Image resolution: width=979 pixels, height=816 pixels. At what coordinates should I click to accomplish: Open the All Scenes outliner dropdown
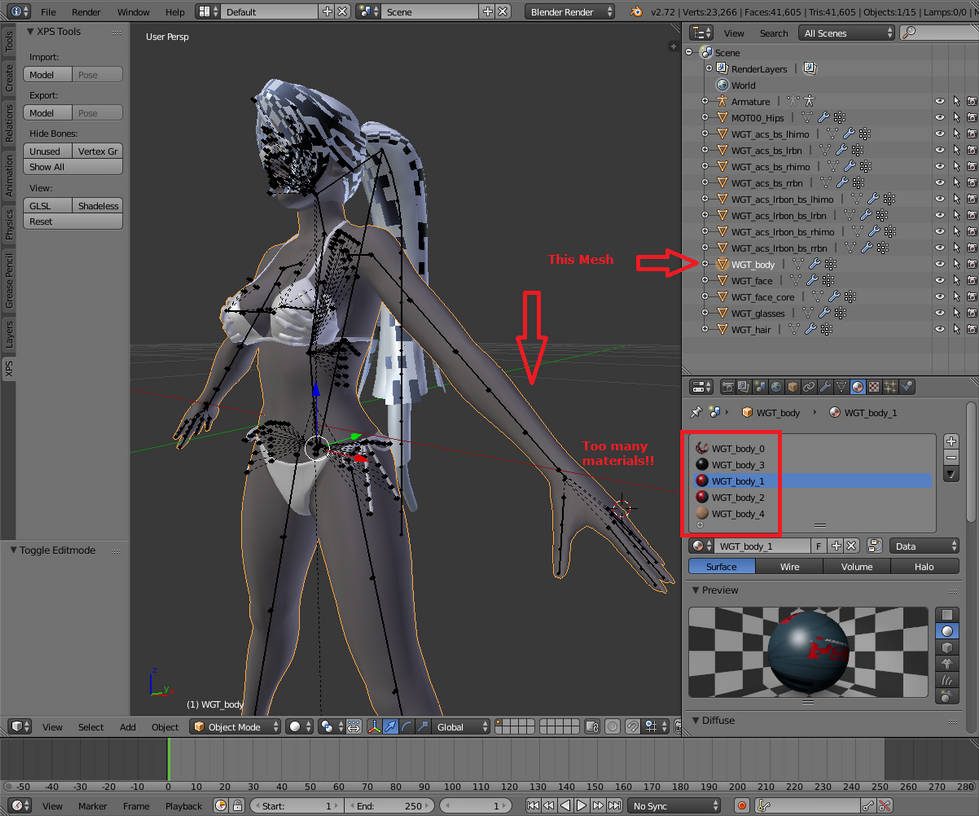[x=846, y=33]
